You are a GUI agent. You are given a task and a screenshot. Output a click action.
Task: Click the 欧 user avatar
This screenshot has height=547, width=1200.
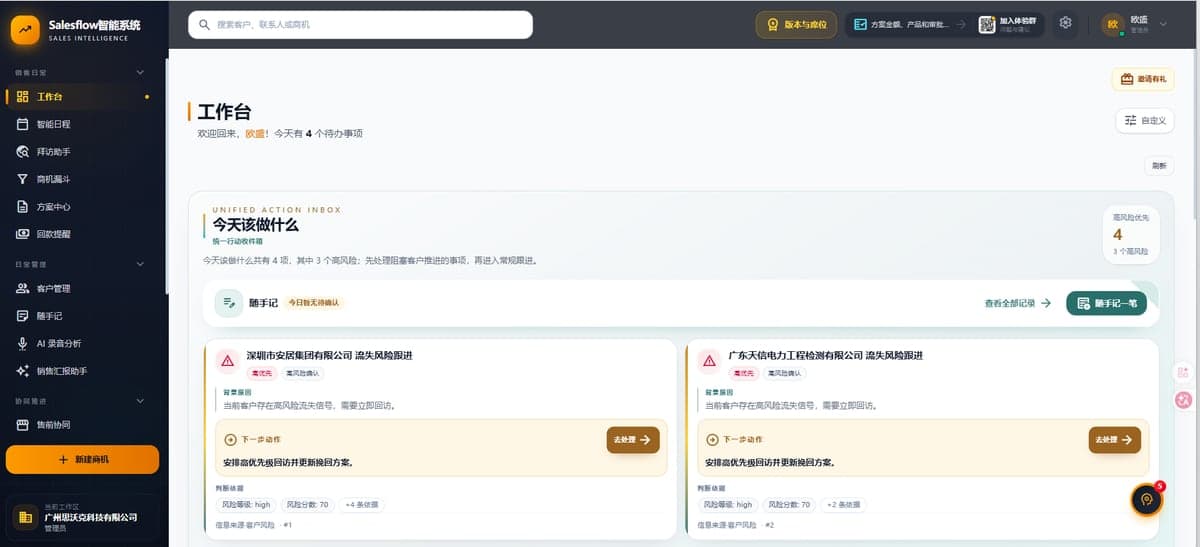click(1113, 24)
